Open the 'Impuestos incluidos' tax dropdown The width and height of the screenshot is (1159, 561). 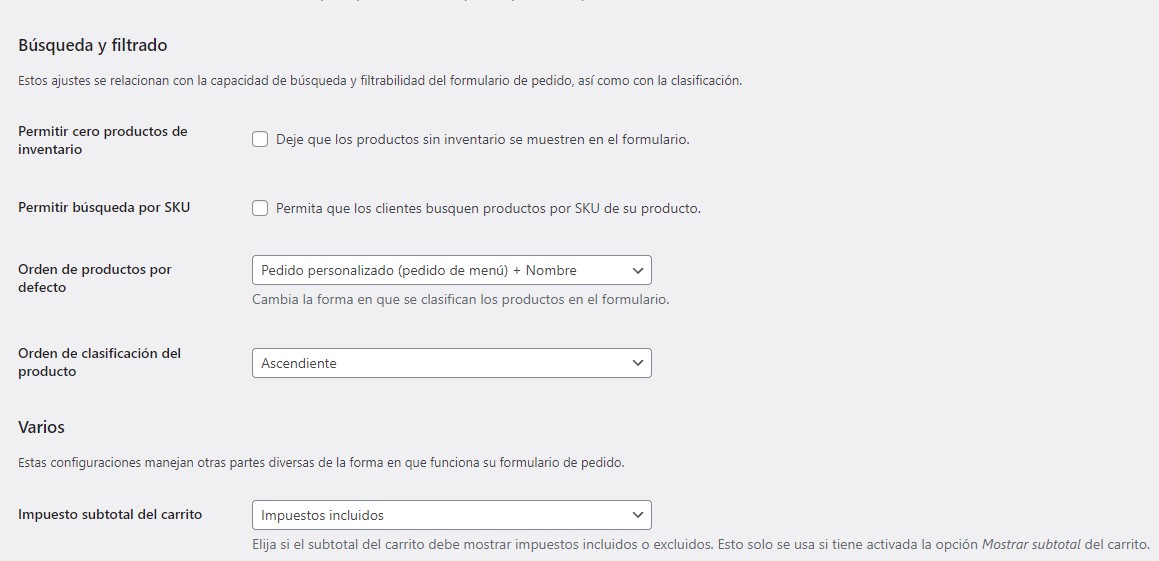[440, 515]
